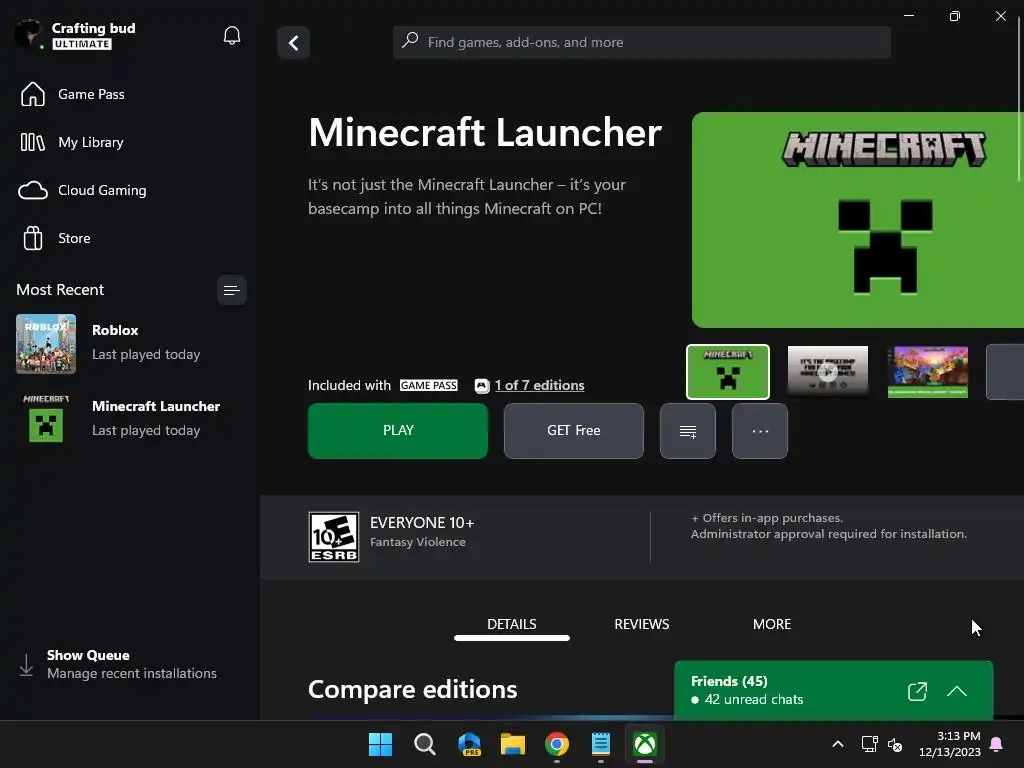
Task: Pop out the Friends chat window
Action: (x=917, y=692)
